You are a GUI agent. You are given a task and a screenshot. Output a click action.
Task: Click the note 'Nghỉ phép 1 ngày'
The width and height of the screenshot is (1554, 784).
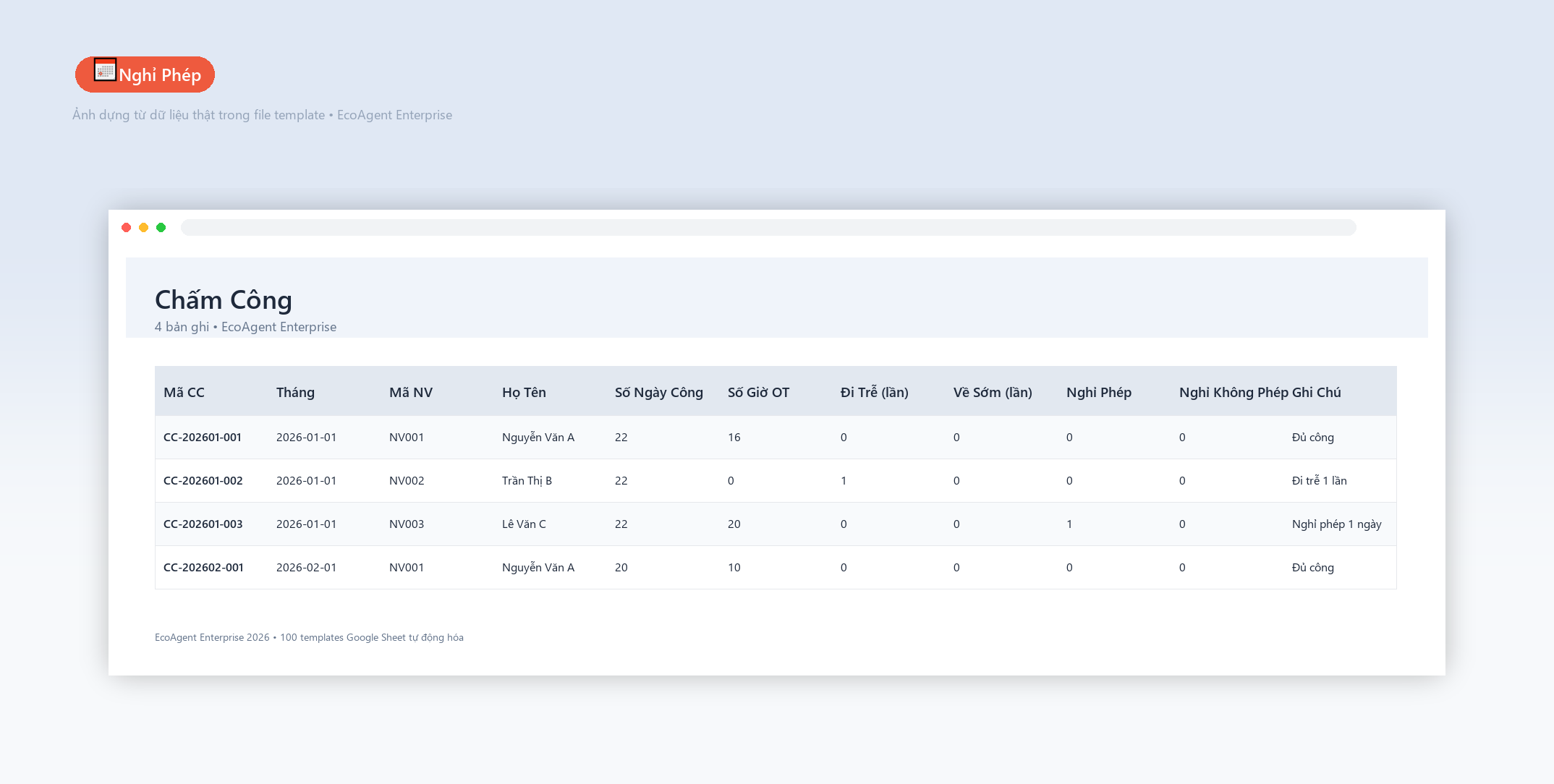click(1337, 524)
